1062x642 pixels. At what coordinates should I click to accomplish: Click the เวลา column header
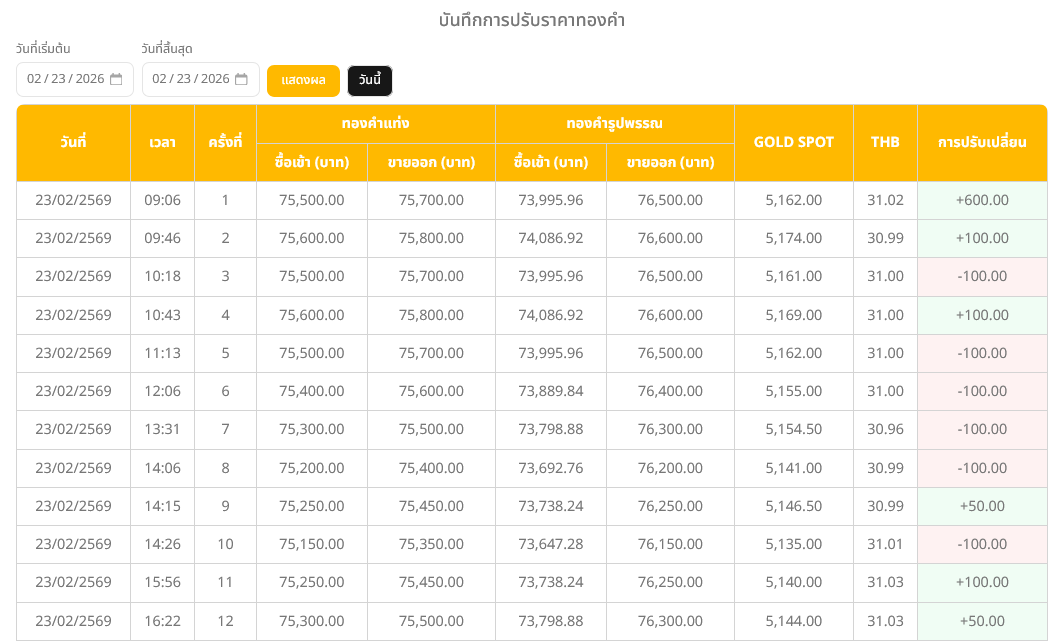coord(162,143)
